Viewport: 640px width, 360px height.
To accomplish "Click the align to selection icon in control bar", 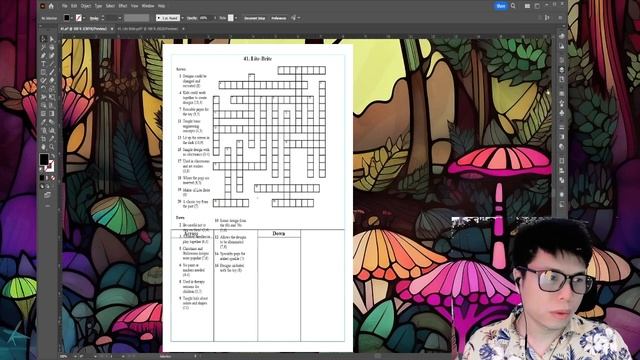I will click(x=547, y=18).
